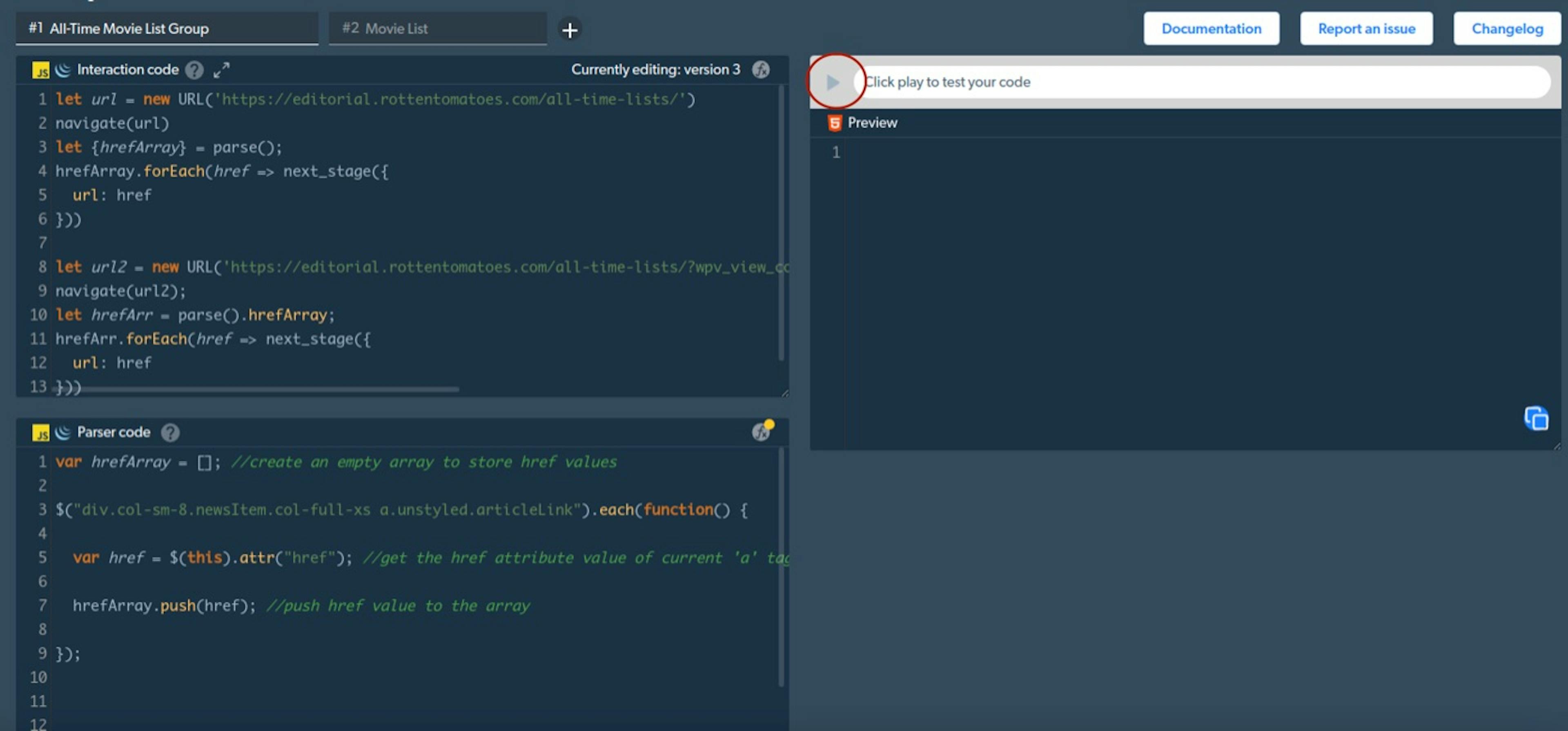Click the JS icon beside Parser code

[x=40, y=433]
